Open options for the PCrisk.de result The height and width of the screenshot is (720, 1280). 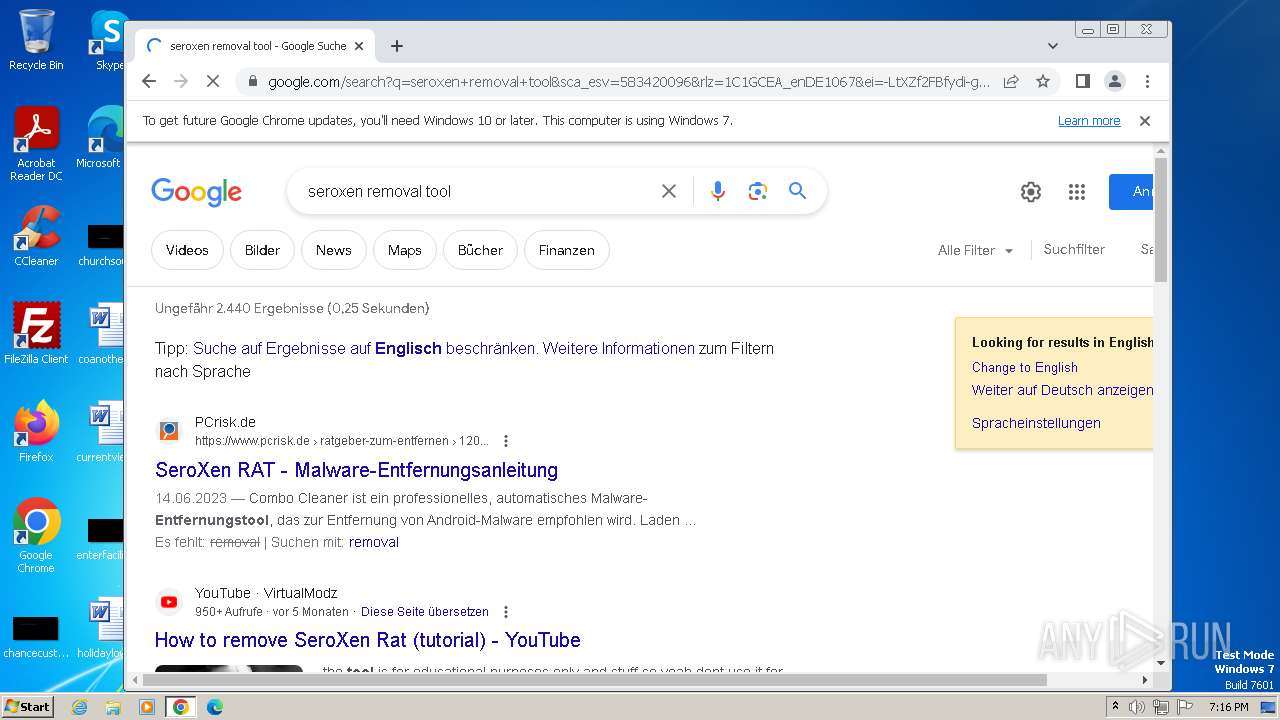tap(506, 441)
